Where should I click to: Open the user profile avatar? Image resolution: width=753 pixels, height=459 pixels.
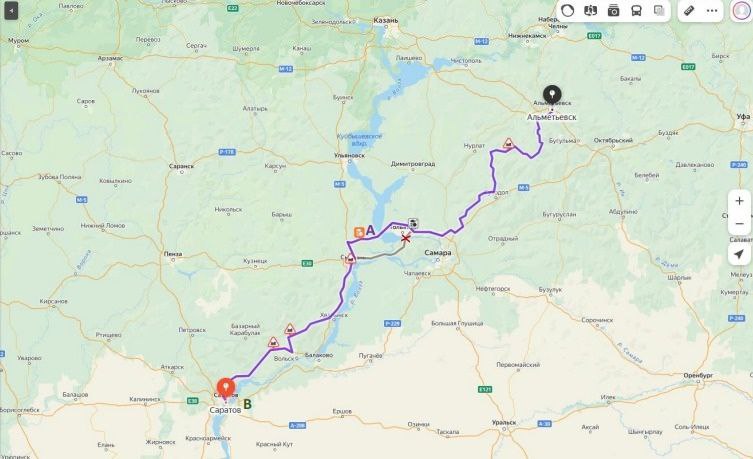coord(741,11)
